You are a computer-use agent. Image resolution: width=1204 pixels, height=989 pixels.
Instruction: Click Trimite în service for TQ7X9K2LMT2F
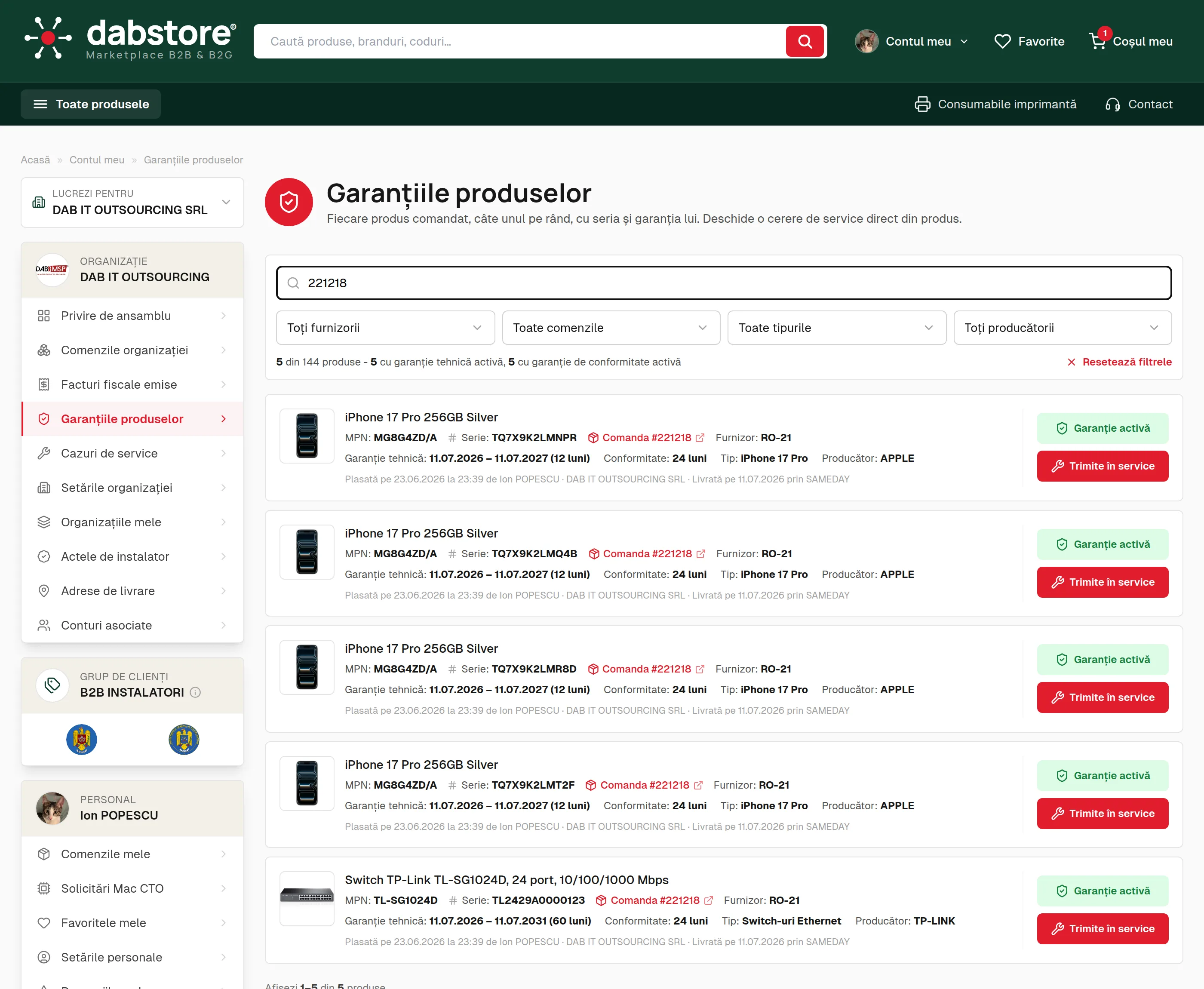point(1103,814)
